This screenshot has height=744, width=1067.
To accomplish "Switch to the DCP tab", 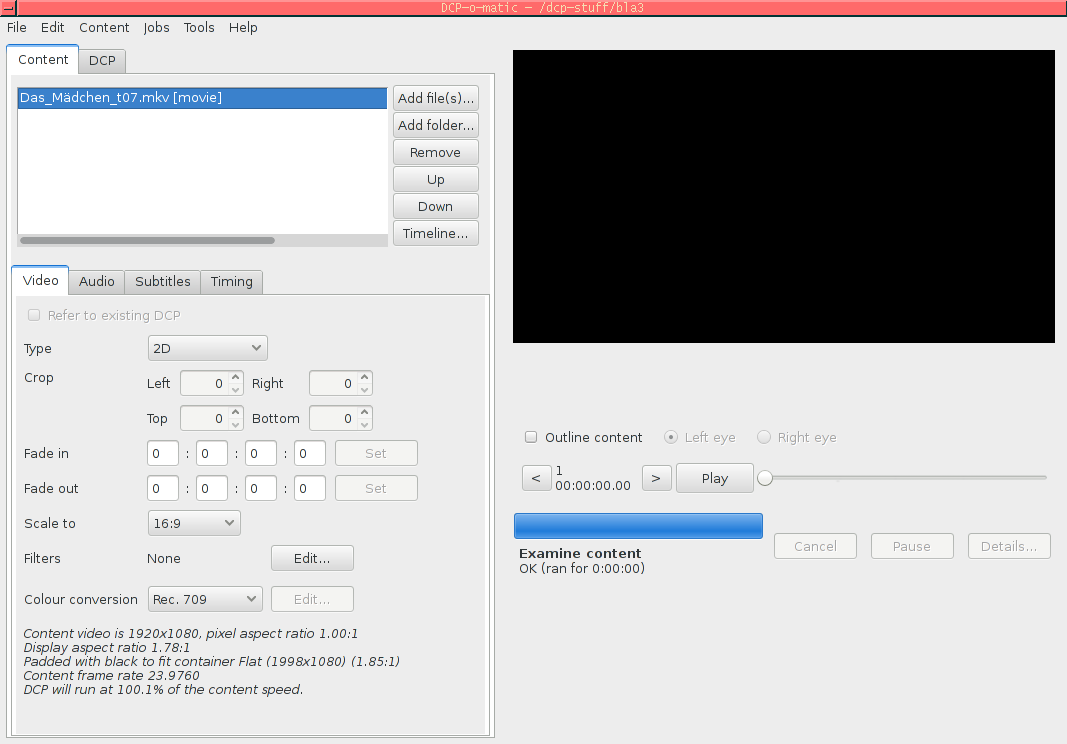I will pyautogui.click(x=102, y=61).
